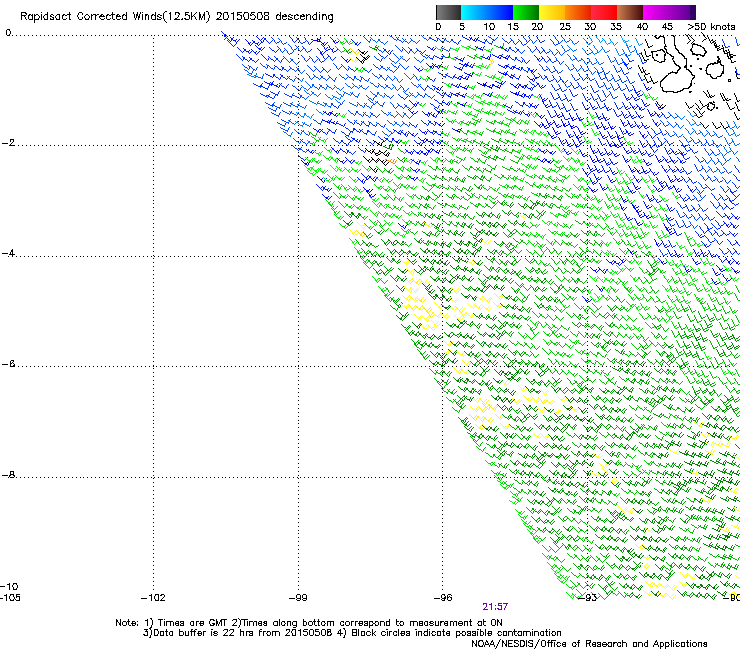Screen dimensions: 740x650
Task: Click the '-96' longitude axis label
Action: point(443,598)
